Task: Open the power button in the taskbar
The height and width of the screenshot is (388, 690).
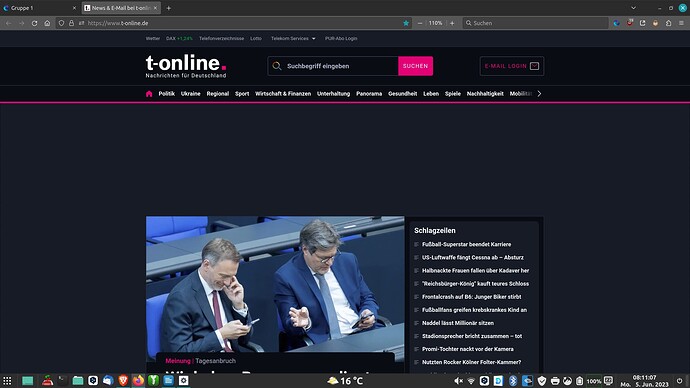Action: (x=679, y=381)
